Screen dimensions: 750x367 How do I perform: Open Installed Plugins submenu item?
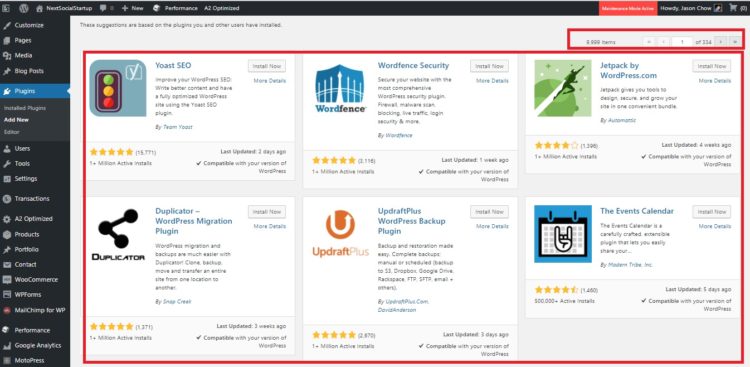pos(24,108)
